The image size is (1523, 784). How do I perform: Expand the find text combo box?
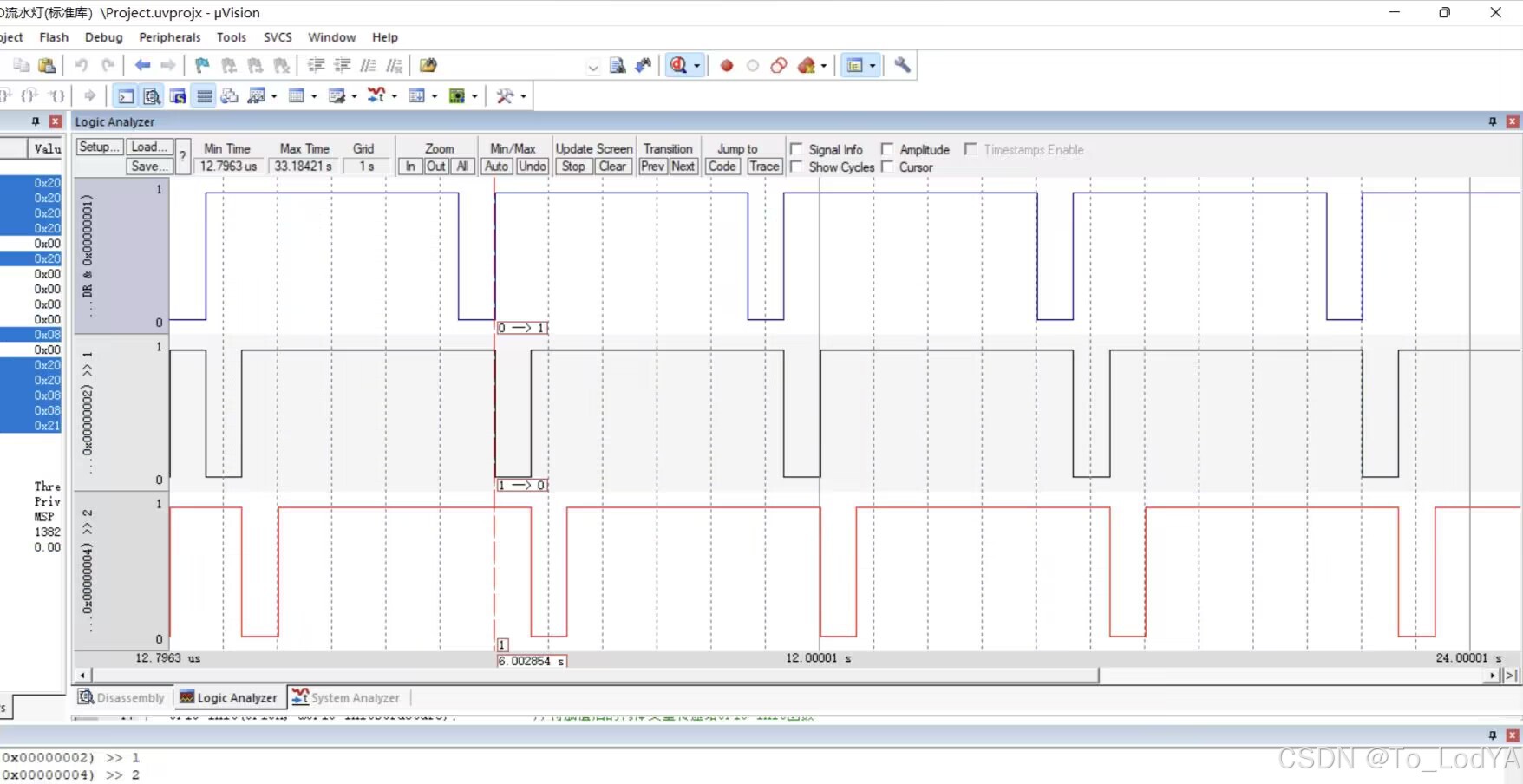tap(593, 67)
